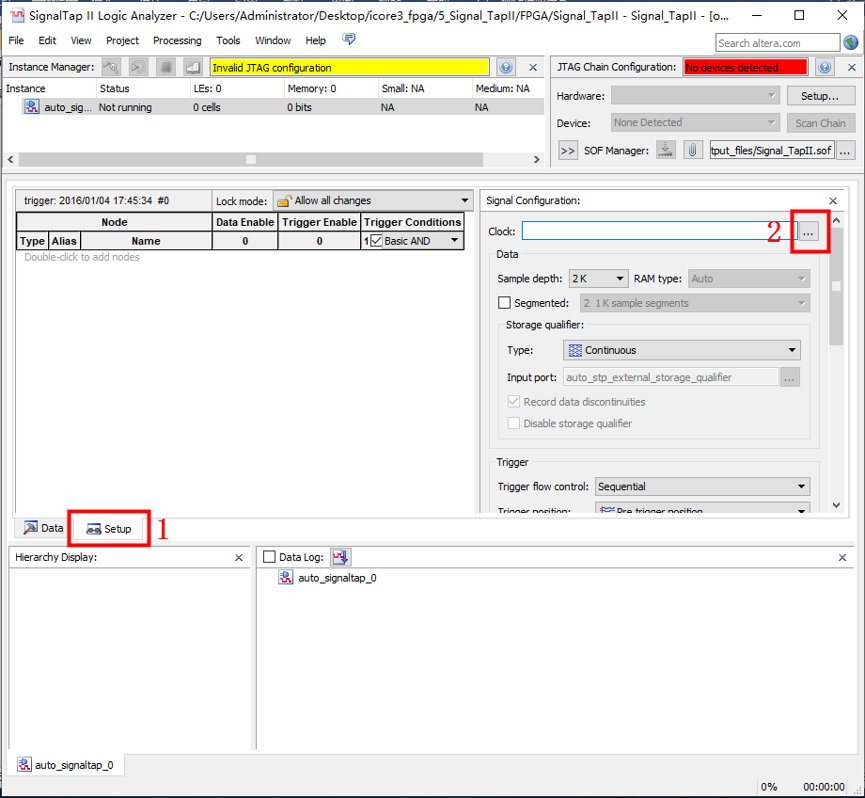Open the Sample depth dropdown
The width and height of the screenshot is (865, 798).
coord(599,279)
